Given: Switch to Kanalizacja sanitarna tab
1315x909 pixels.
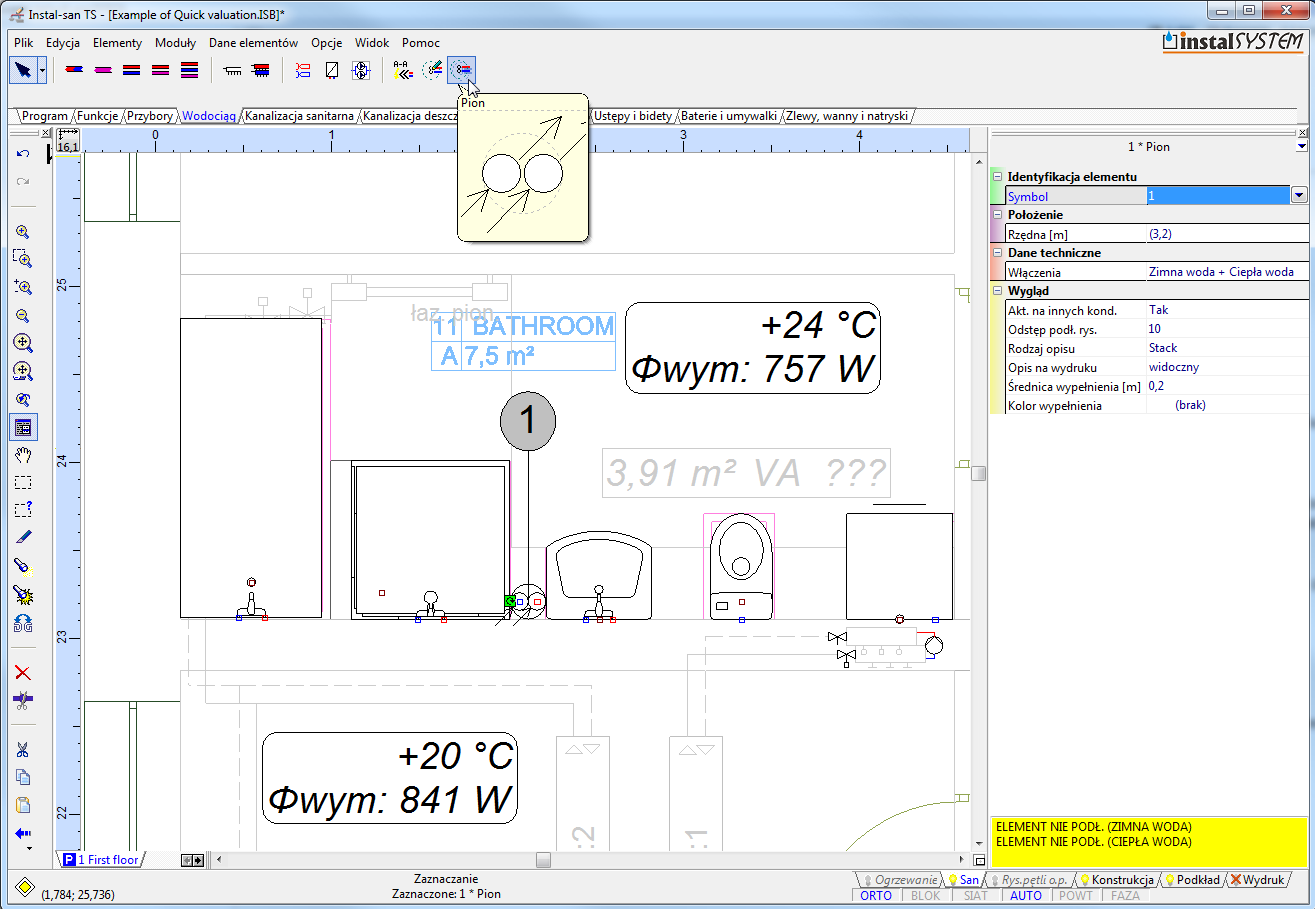Looking at the screenshot, I should tap(299, 116).
